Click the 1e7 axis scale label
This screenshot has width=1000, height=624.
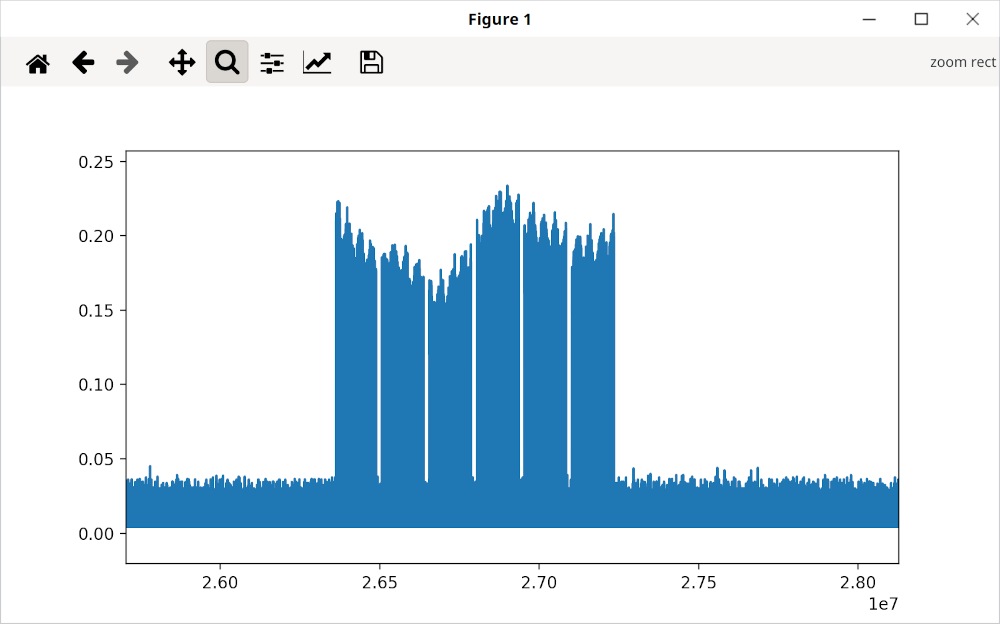[x=884, y=602]
